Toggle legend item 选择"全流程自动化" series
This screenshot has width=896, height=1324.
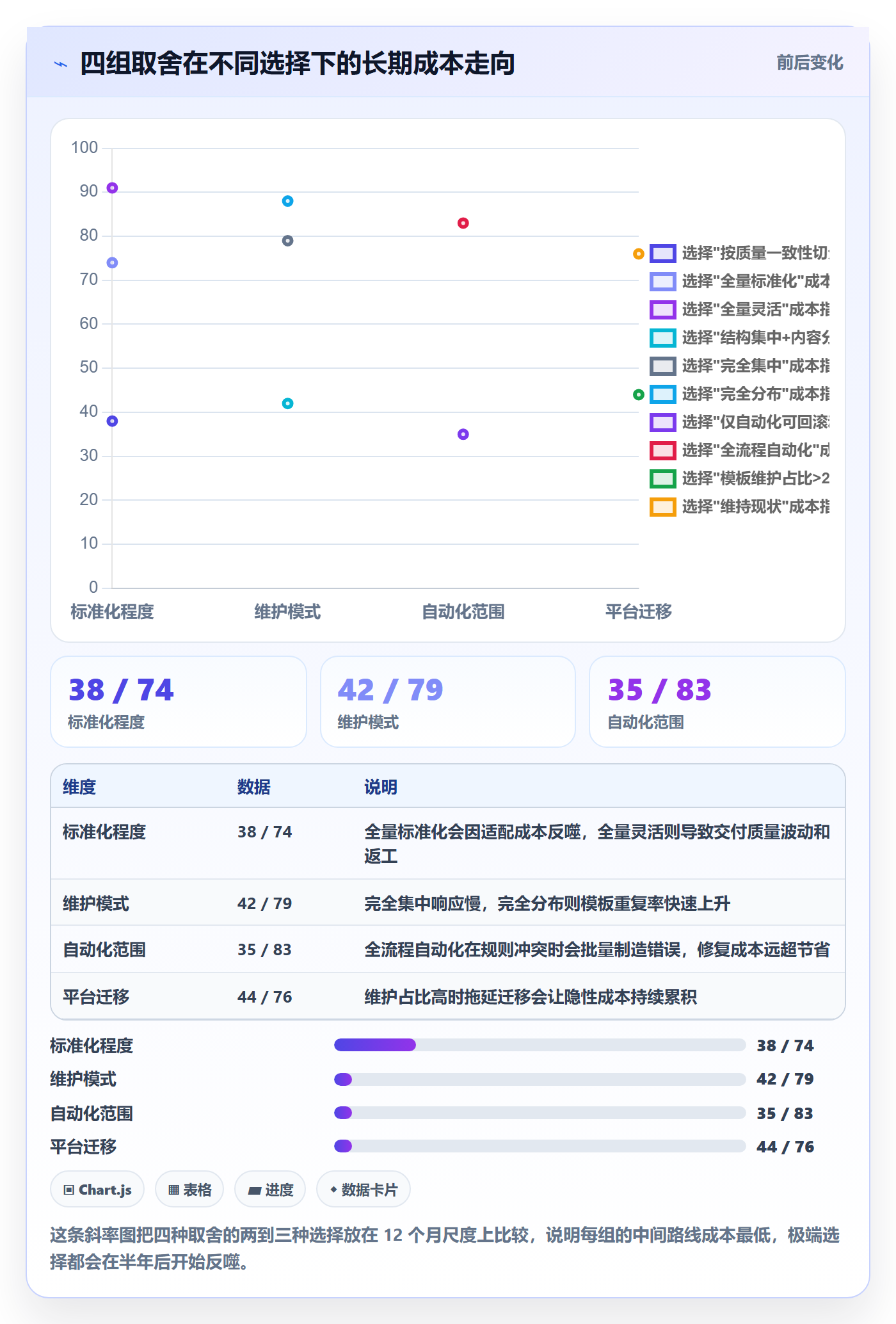coord(739,451)
